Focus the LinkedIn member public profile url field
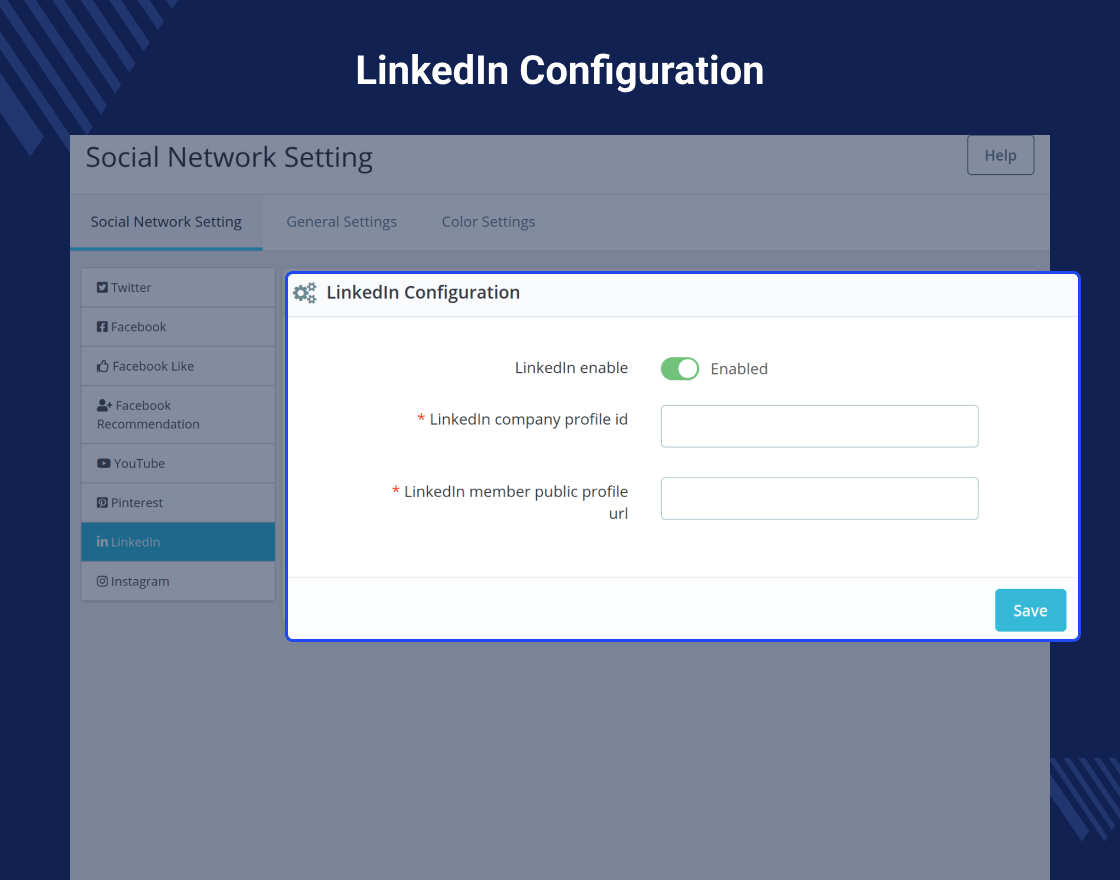This screenshot has width=1120, height=880. point(819,499)
